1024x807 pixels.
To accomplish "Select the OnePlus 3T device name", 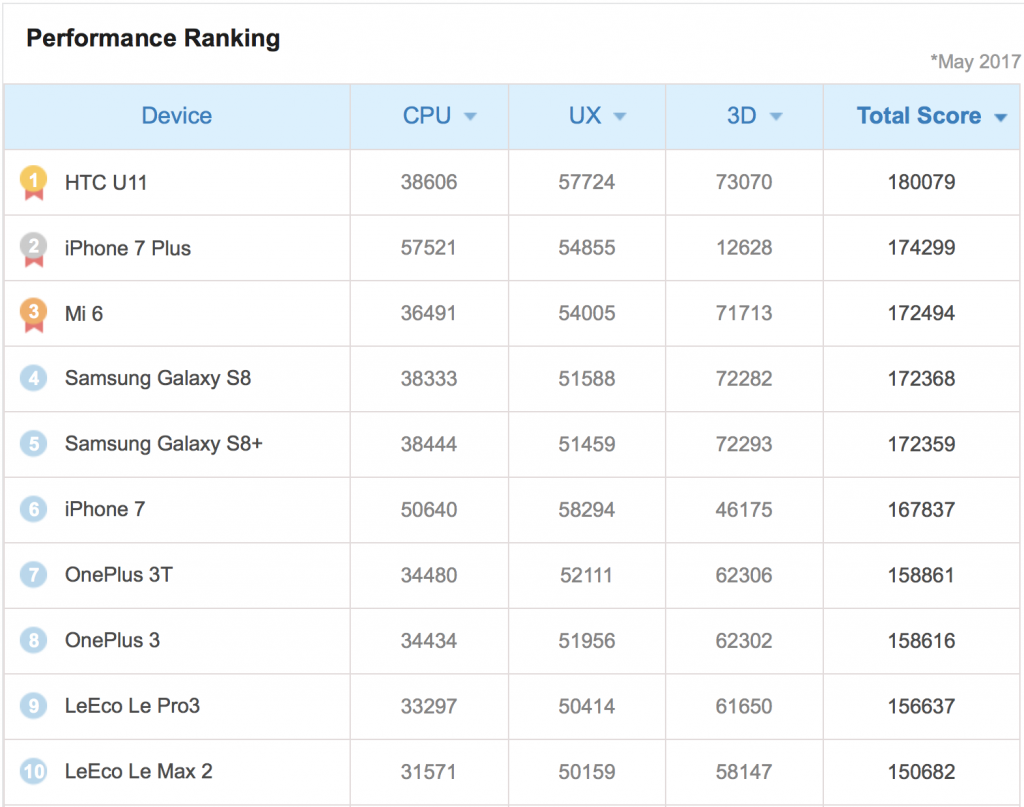I will point(119,575).
